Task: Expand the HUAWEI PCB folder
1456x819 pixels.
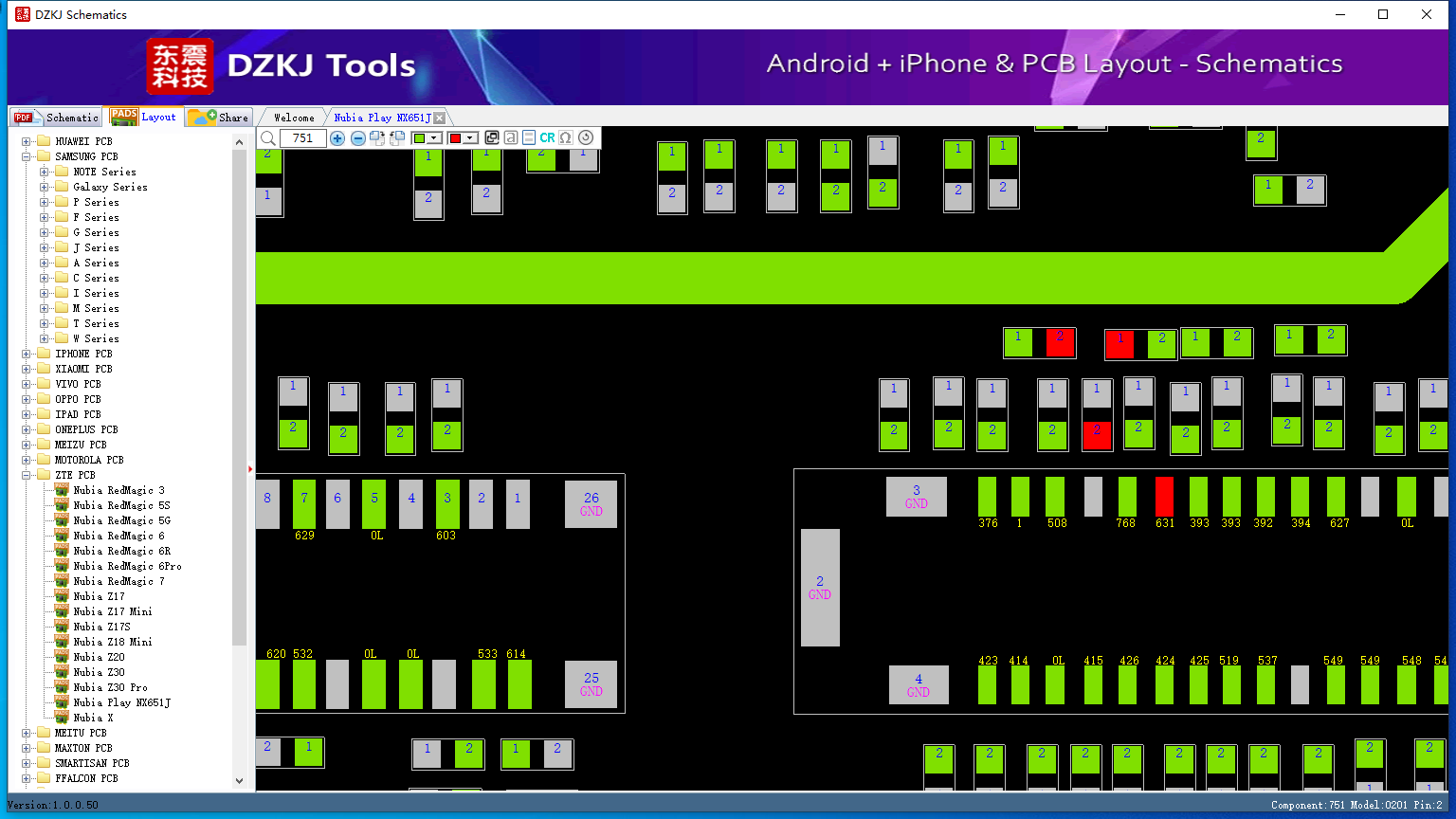Action: tap(27, 141)
